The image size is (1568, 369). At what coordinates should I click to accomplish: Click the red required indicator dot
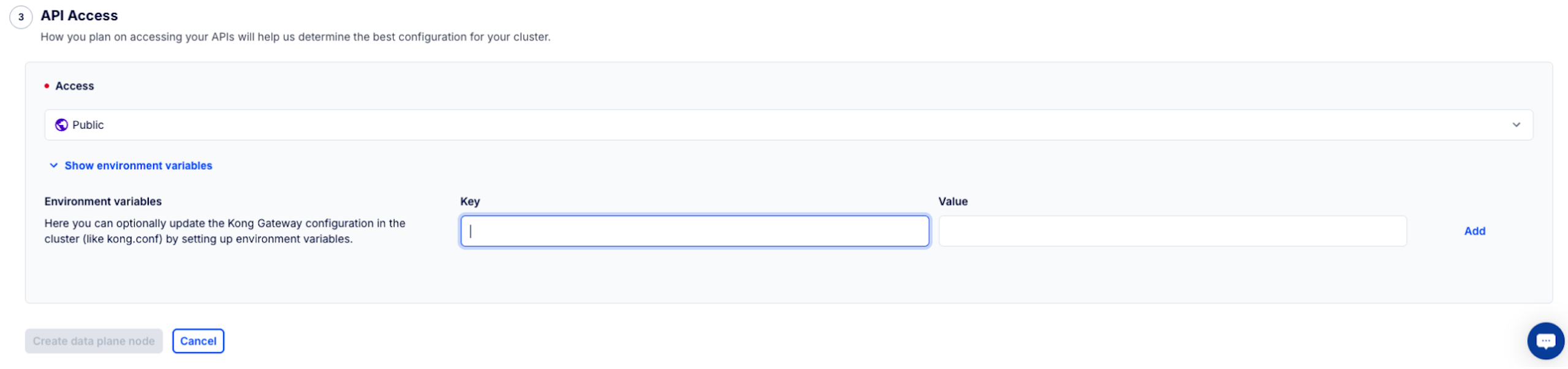47,86
